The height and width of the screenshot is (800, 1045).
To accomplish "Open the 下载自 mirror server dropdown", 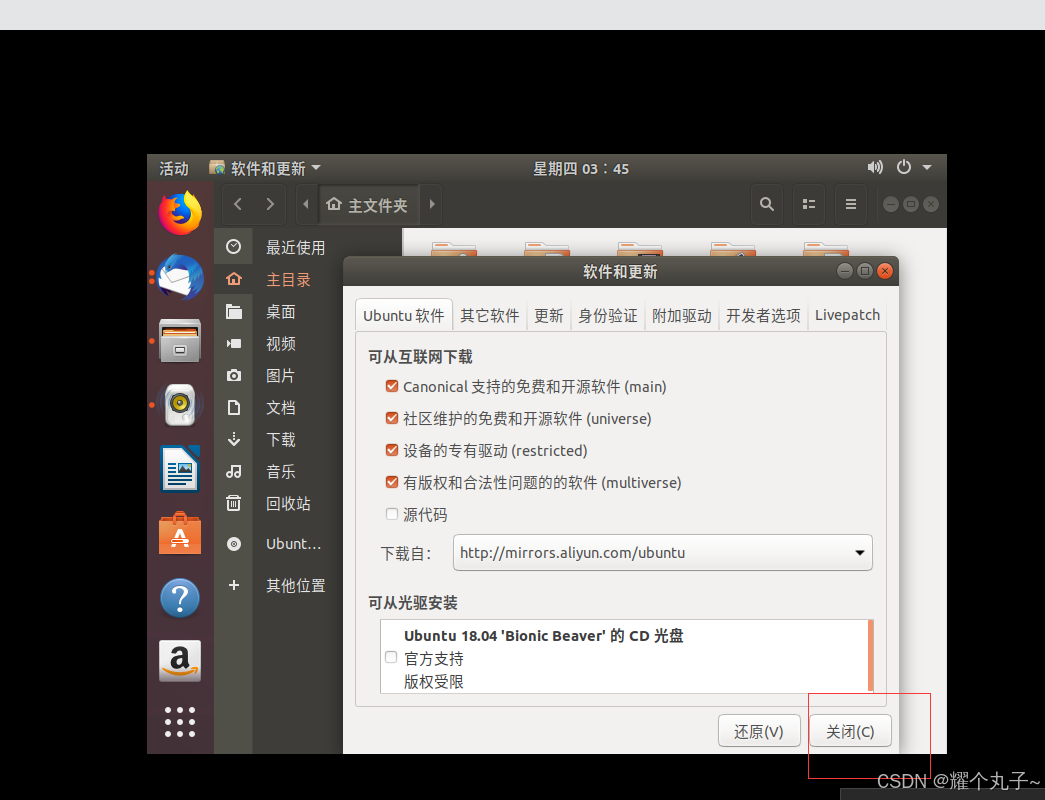I will [x=662, y=553].
